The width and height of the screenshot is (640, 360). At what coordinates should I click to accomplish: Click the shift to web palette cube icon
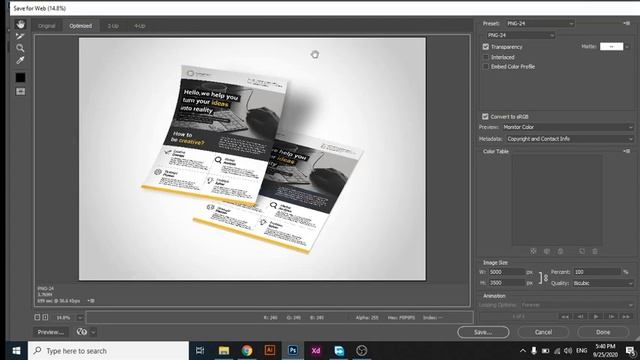(x=547, y=251)
